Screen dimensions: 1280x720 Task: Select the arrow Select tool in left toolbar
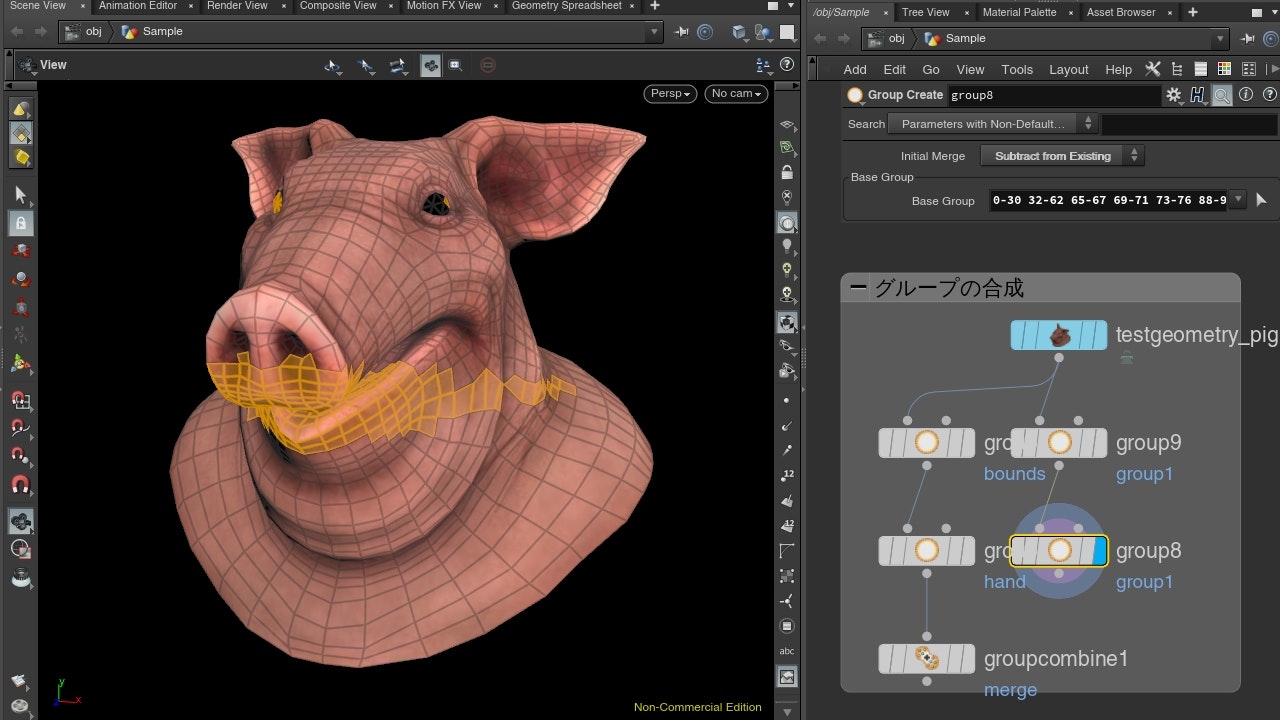pyautogui.click(x=21, y=195)
